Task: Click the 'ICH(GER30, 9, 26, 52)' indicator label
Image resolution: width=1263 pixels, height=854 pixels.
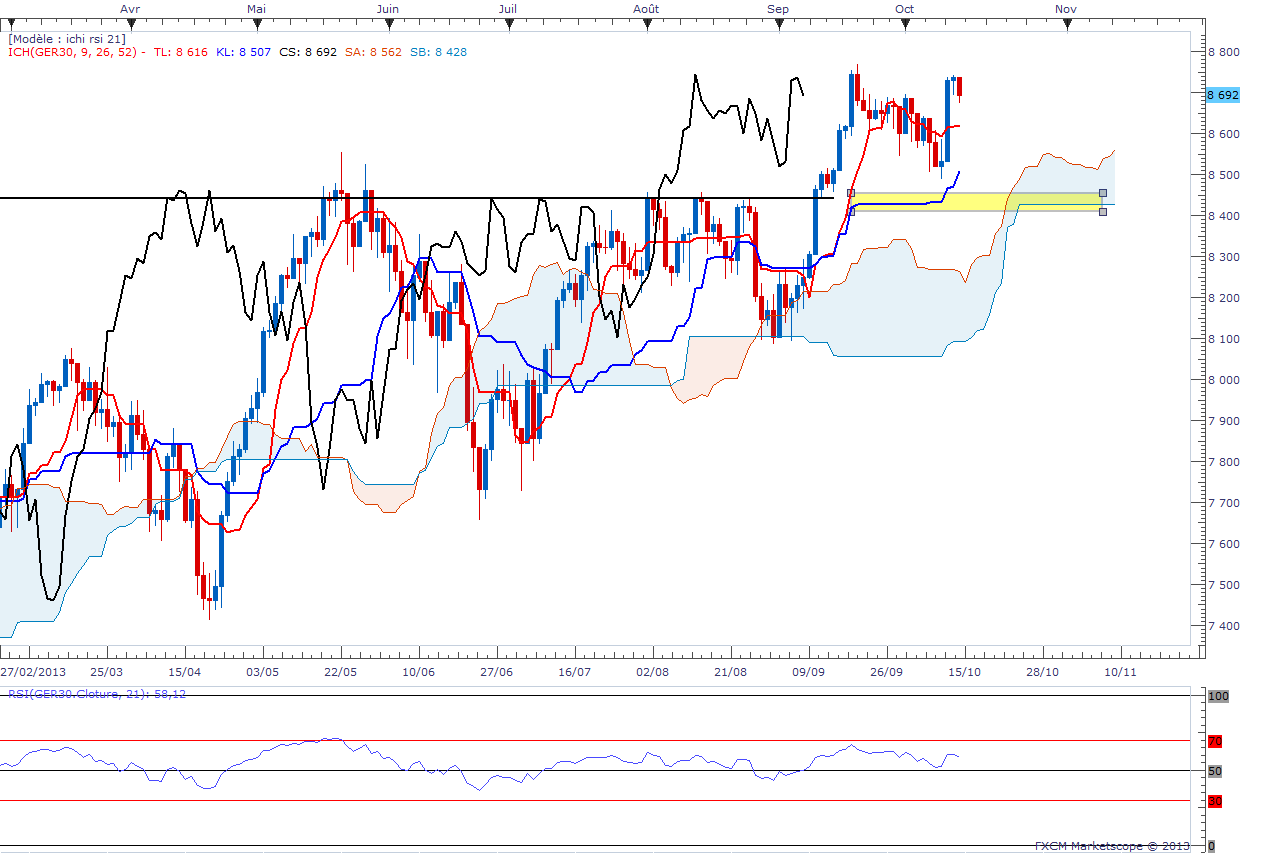Action: 73,52
